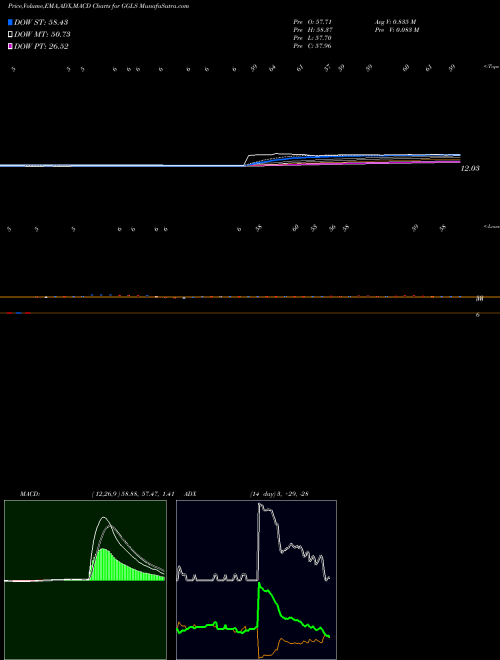This screenshot has height=660, width=500.
Task: Open the ADX indicator chart panel
Action: [x=256, y=580]
